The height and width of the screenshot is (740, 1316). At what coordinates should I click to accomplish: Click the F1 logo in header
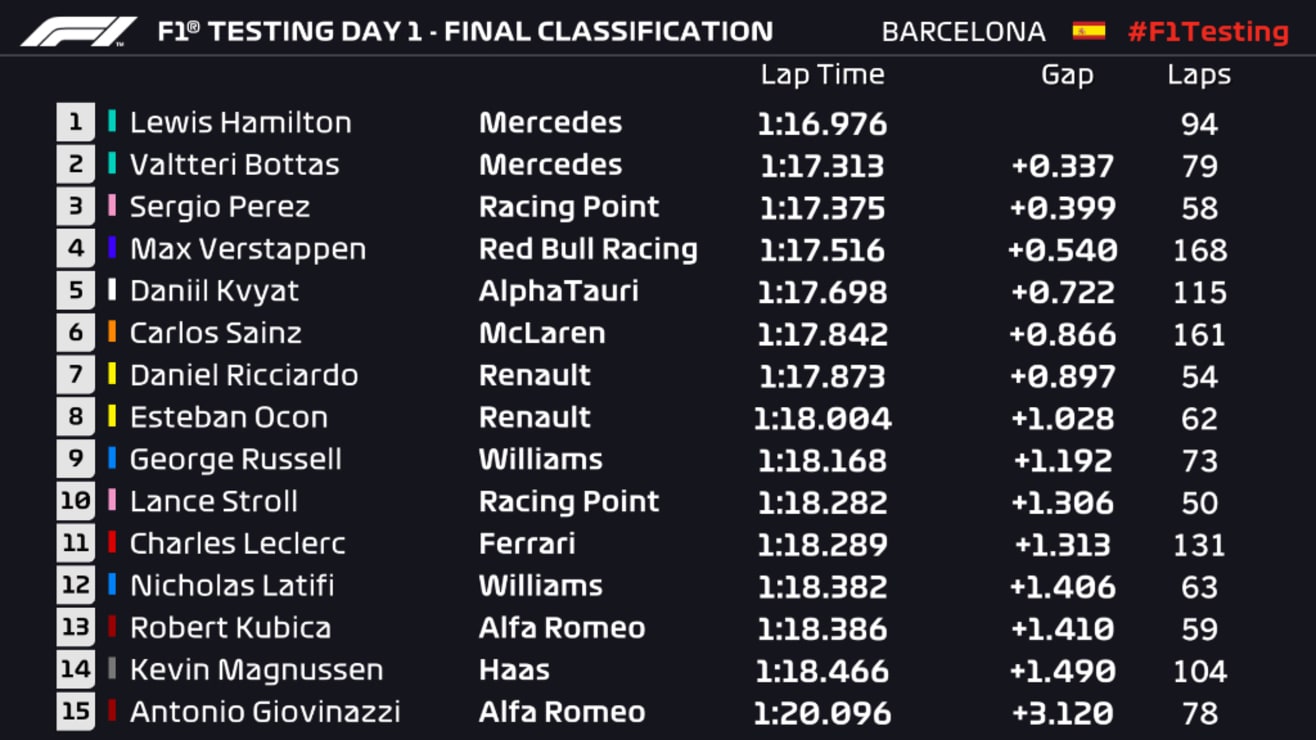tap(78, 32)
